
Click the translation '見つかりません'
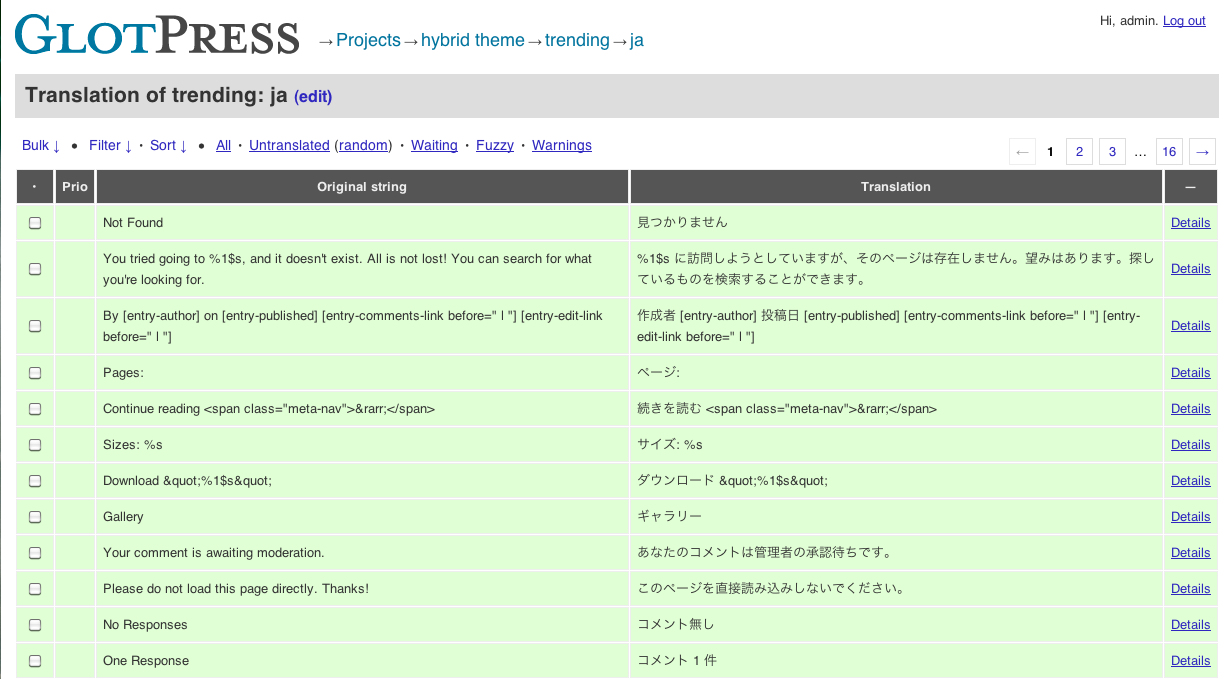point(682,223)
